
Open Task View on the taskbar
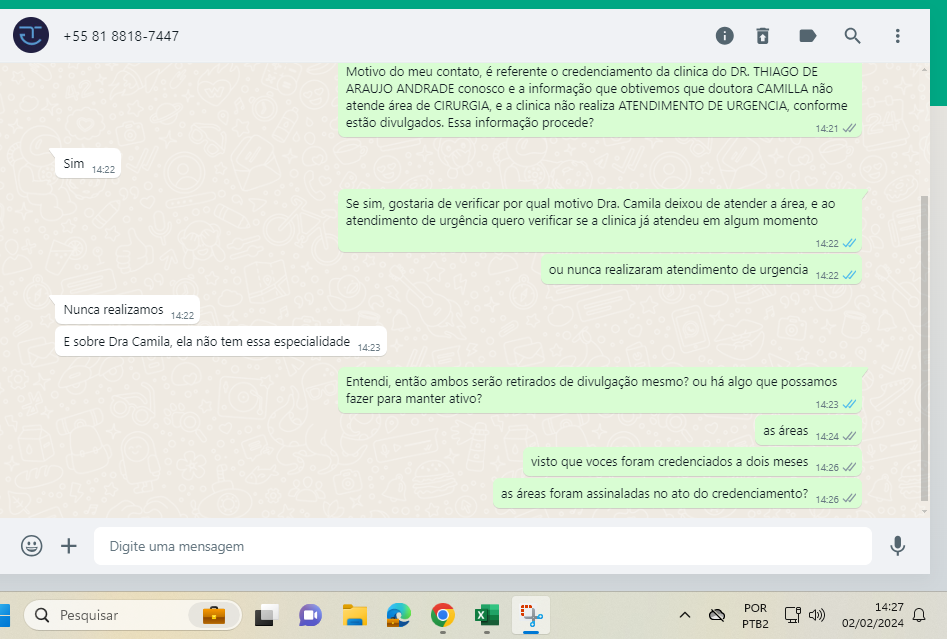point(266,615)
